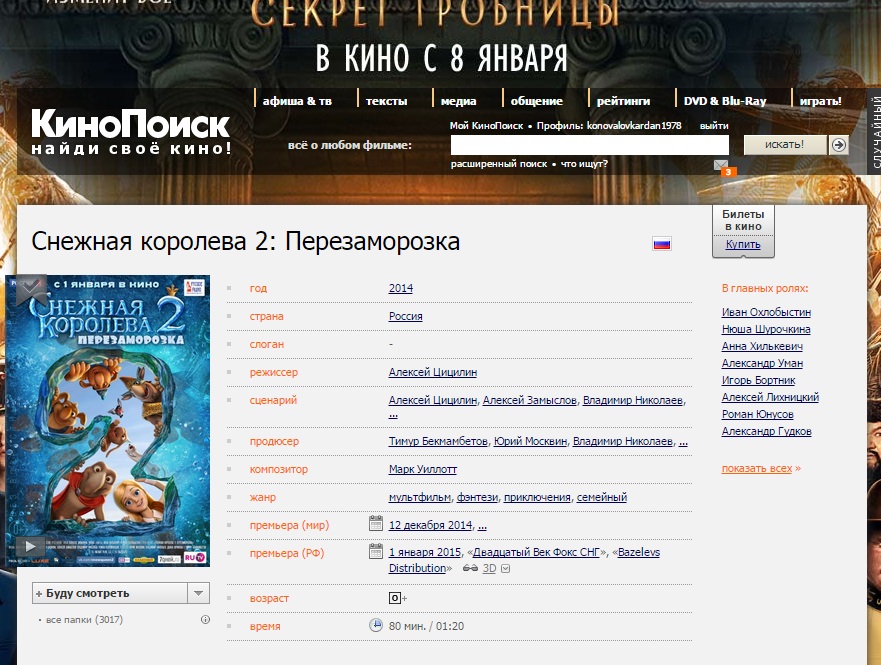The image size is (881, 665).
Task: Click the выйти logout link
Action: point(714,126)
